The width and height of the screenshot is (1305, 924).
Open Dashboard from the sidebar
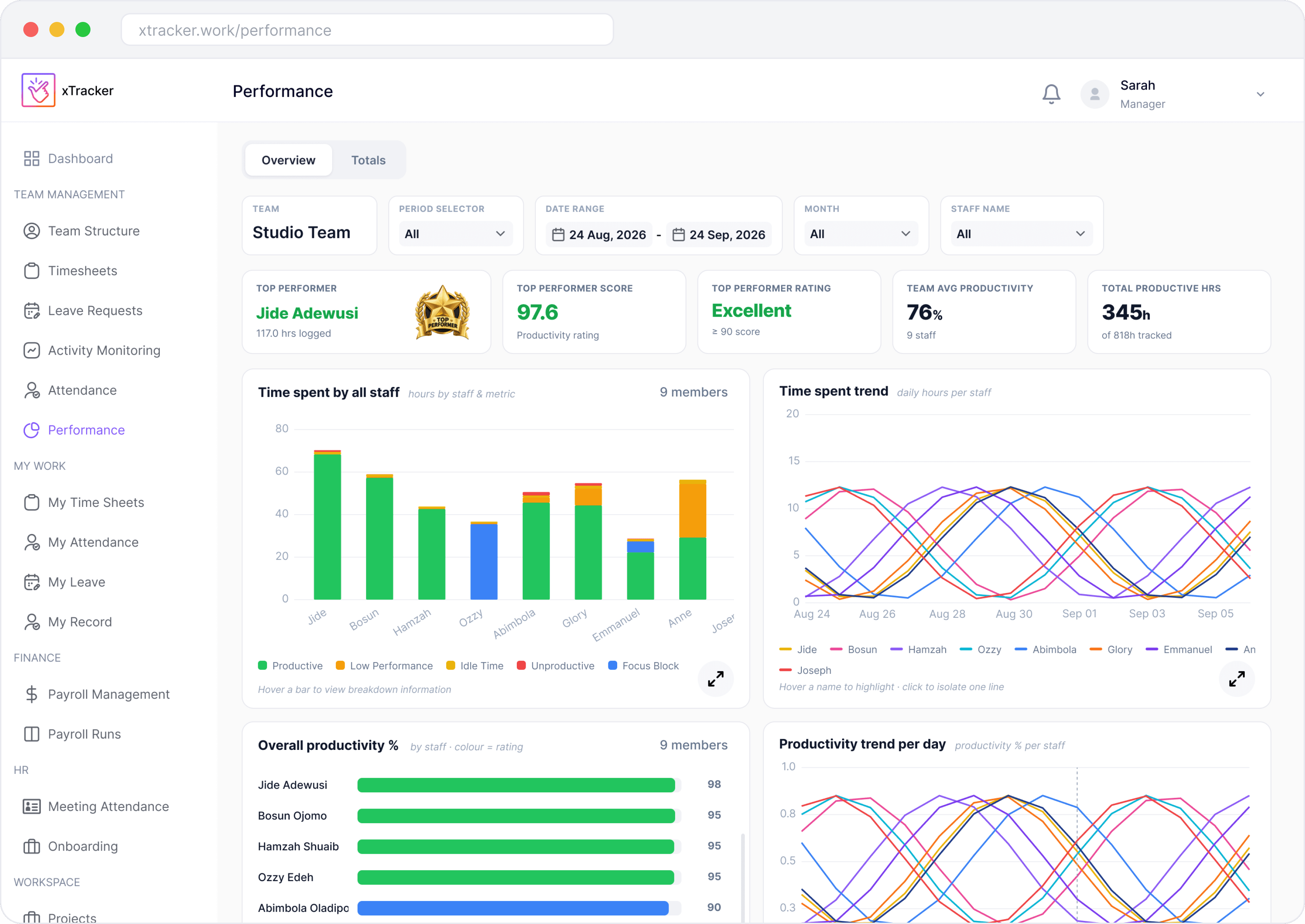(x=68, y=159)
